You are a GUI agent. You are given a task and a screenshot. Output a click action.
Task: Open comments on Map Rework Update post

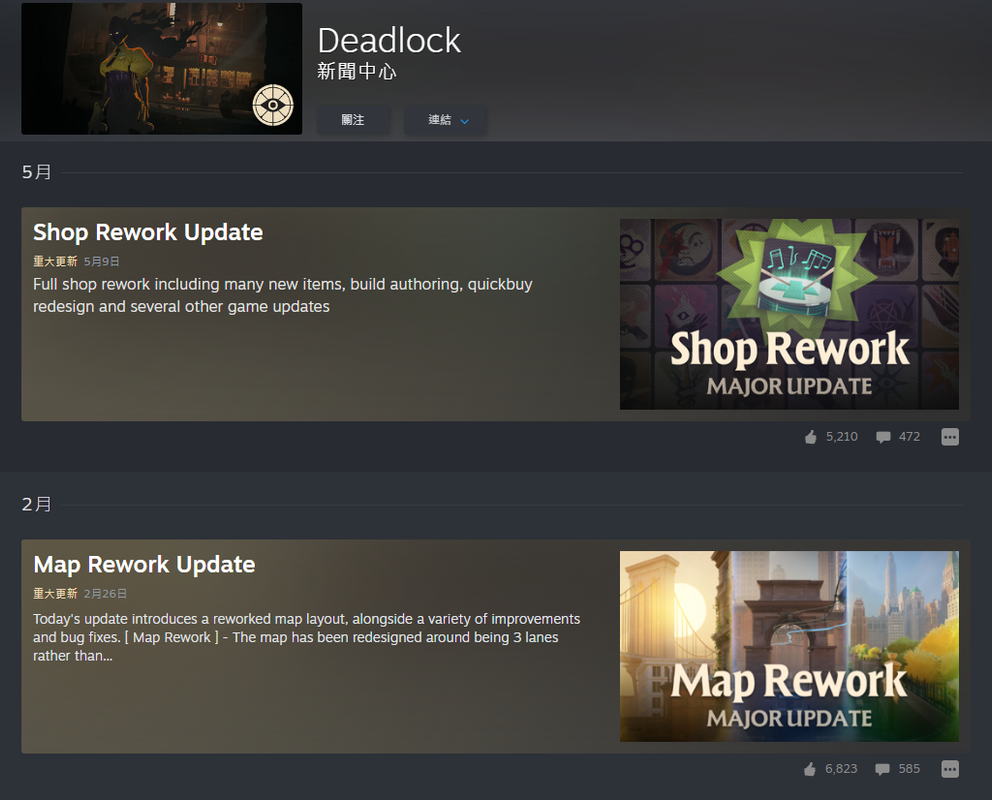tap(882, 769)
